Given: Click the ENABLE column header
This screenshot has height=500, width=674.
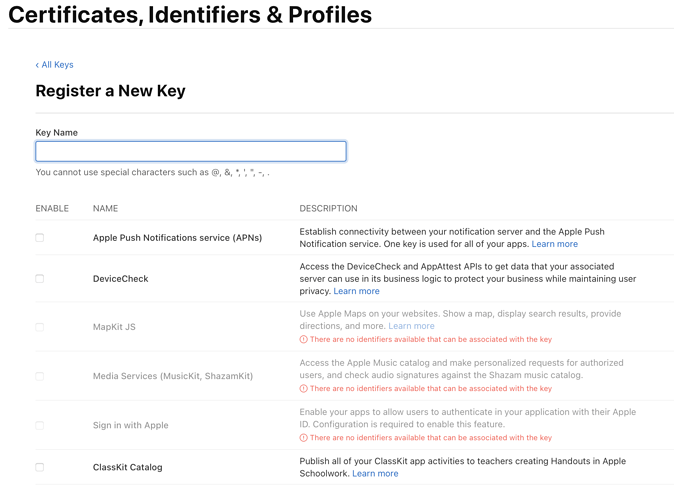Looking at the screenshot, I should (x=52, y=209).
